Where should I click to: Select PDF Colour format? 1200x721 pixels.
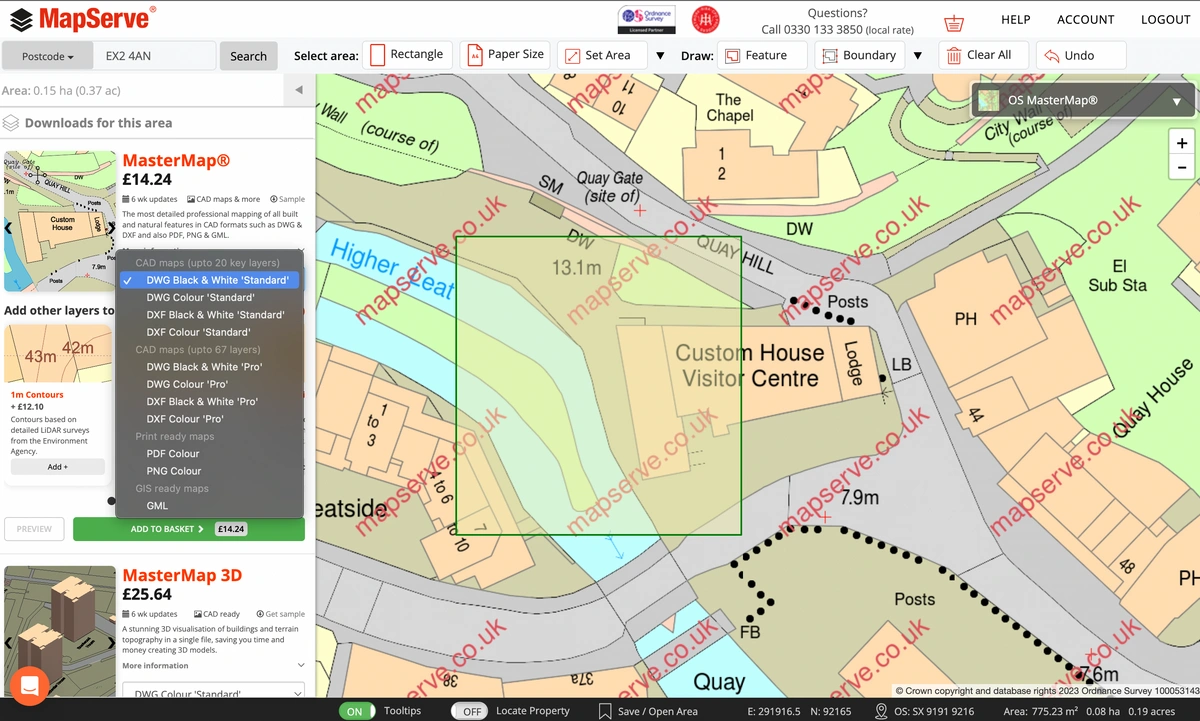(209, 453)
